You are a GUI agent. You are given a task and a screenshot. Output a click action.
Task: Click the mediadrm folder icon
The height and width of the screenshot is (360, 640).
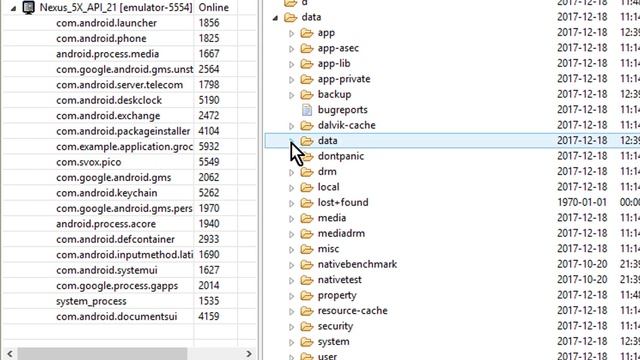[x=307, y=234]
